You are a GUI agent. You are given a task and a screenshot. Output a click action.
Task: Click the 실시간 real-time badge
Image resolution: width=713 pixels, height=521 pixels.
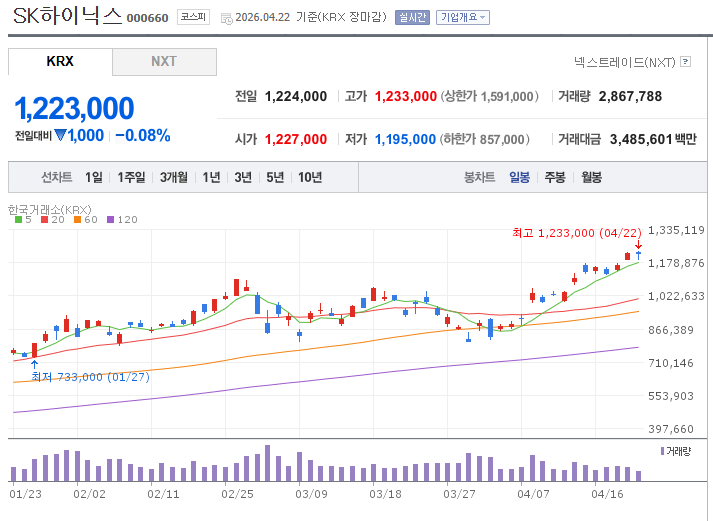tap(412, 17)
